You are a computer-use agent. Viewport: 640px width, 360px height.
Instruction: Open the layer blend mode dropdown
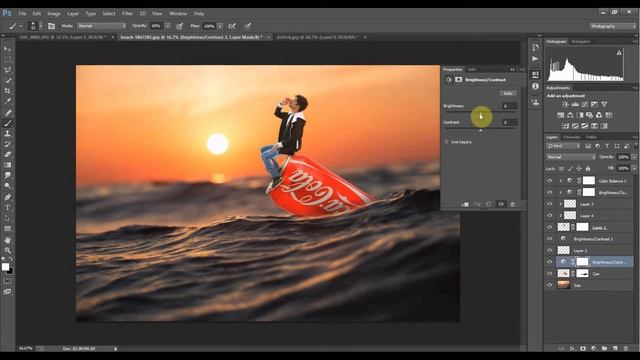click(571, 157)
